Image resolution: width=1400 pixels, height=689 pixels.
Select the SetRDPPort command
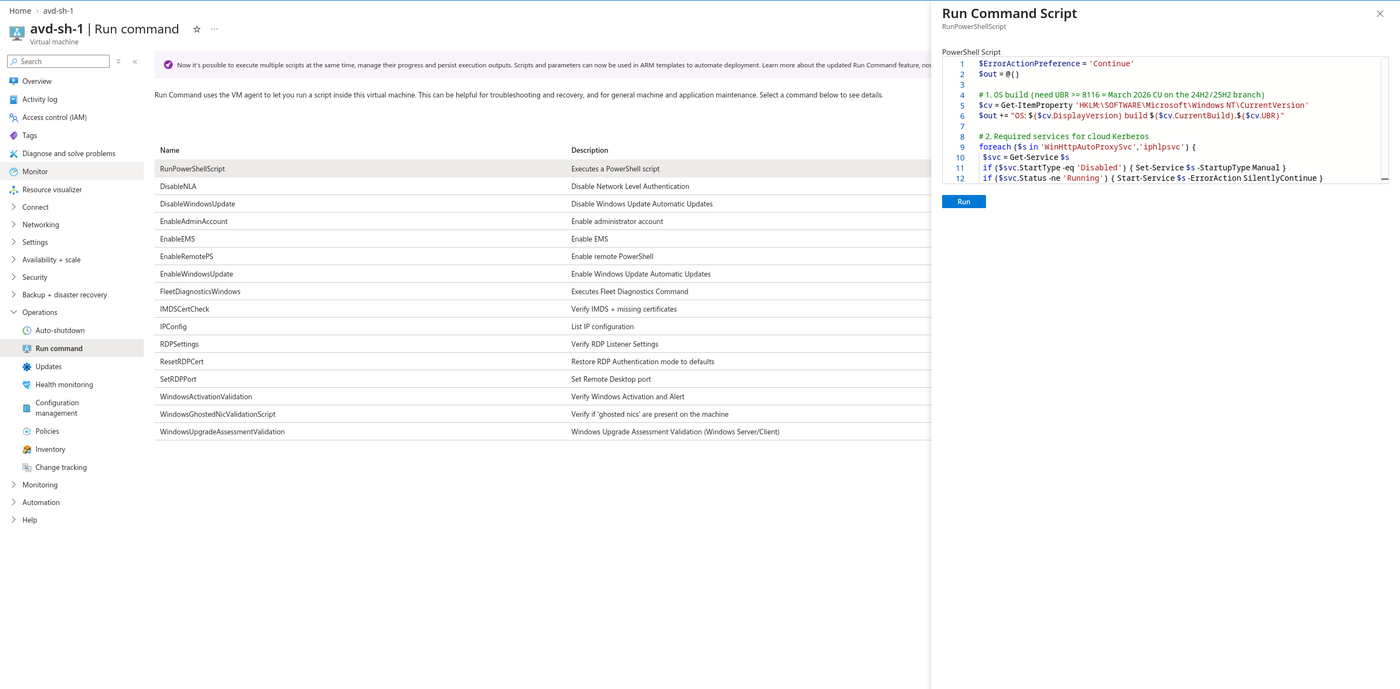coord(542,379)
